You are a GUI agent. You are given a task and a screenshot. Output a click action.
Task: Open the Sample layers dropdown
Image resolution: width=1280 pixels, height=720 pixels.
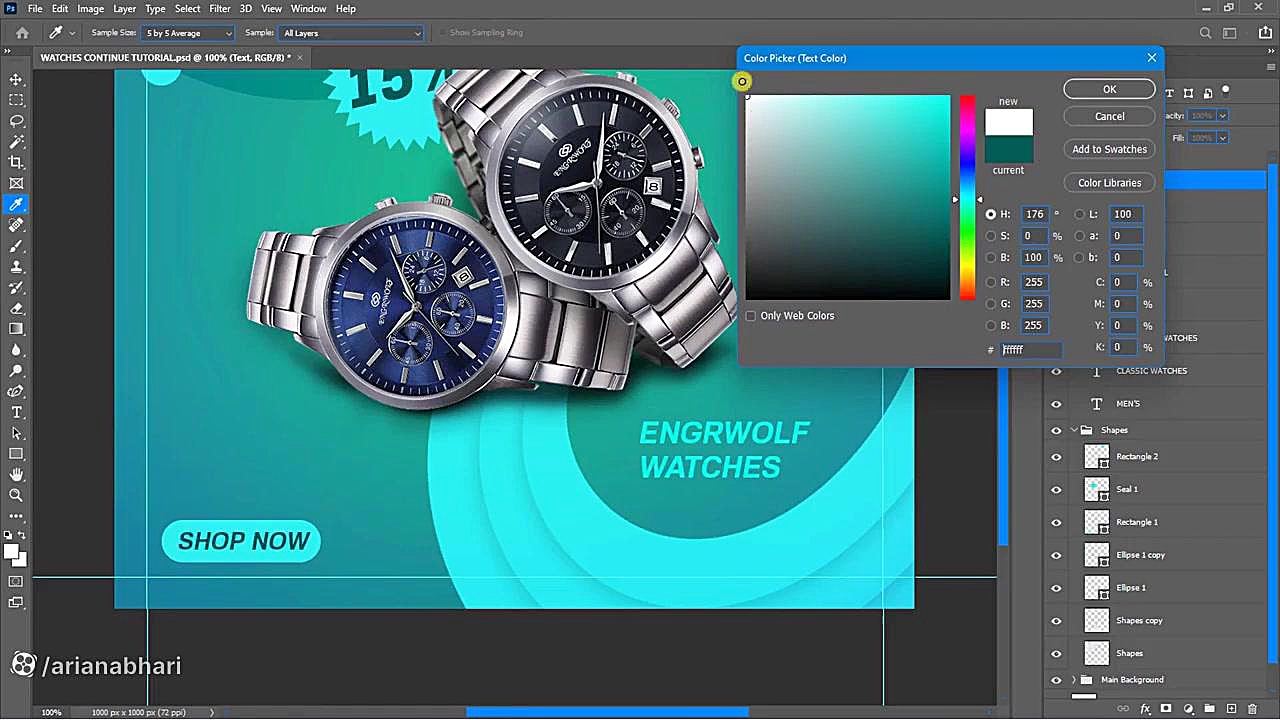[x=351, y=33]
